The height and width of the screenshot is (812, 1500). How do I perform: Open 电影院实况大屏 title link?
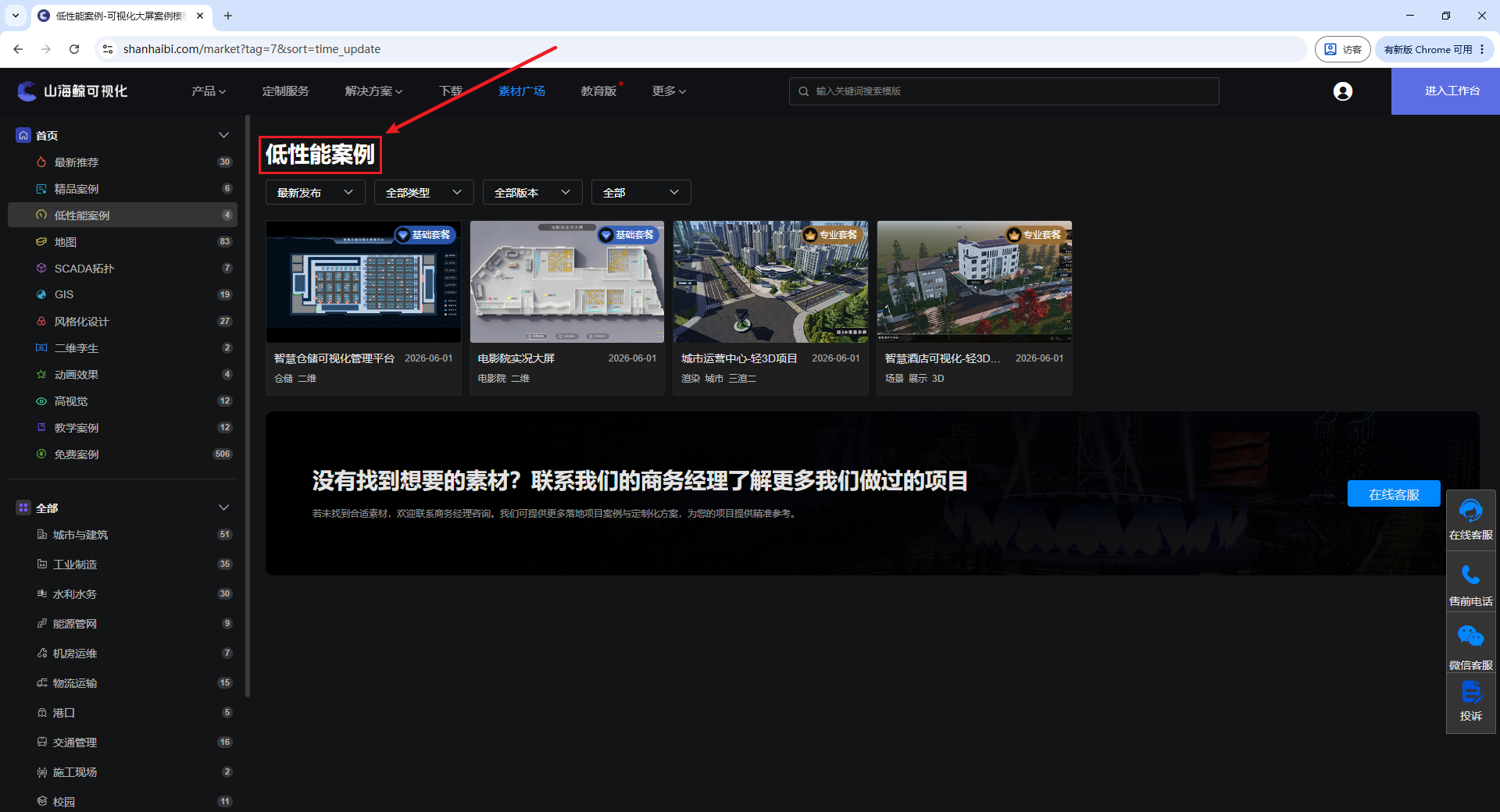[x=516, y=358]
